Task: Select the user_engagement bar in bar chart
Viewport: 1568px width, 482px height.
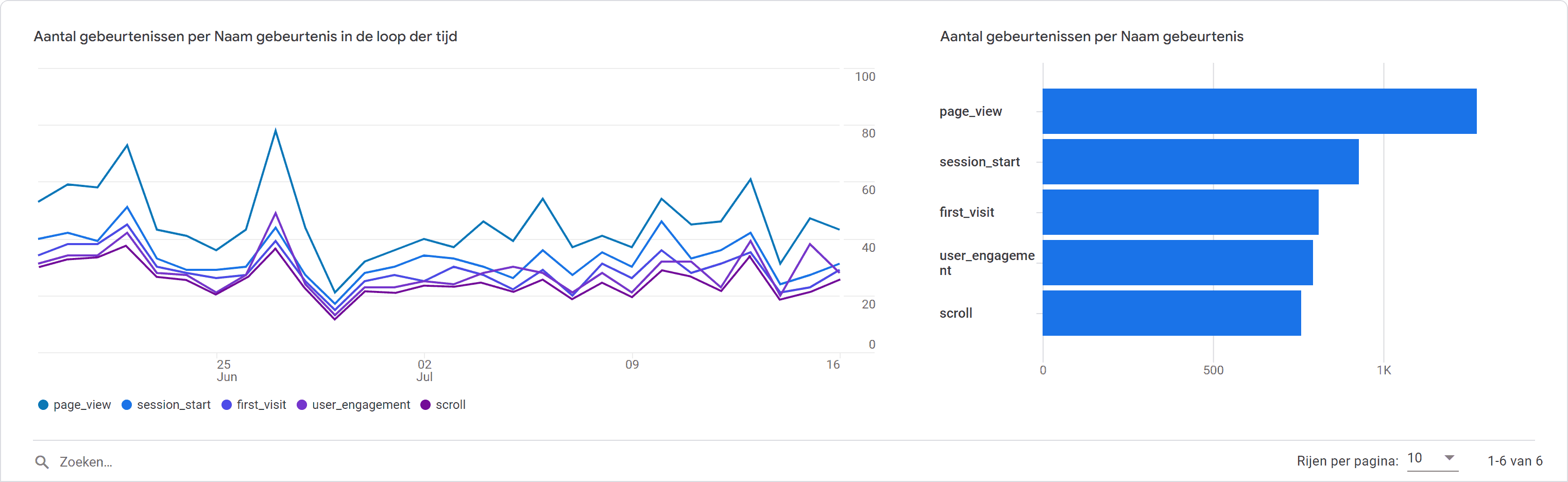Action: (x=1177, y=263)
